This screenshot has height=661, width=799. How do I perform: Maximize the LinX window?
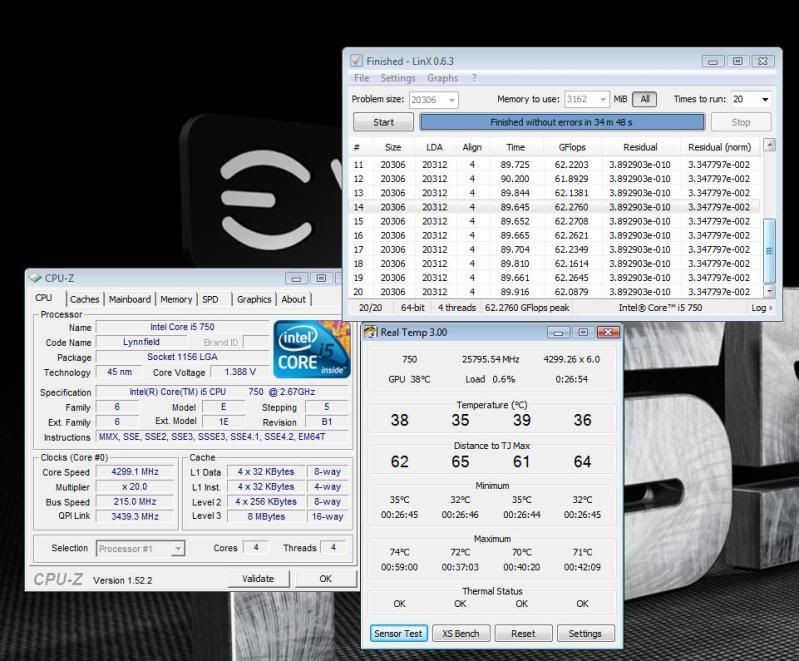(x=737, y=62)
